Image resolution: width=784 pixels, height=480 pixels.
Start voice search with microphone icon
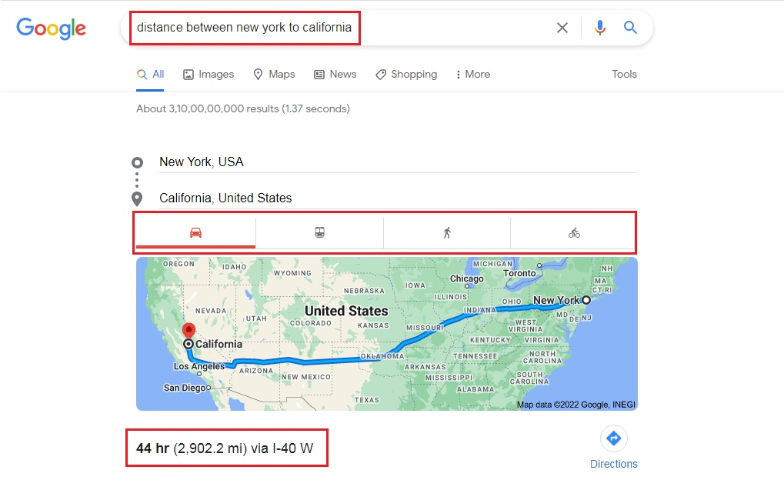point(600,28)
